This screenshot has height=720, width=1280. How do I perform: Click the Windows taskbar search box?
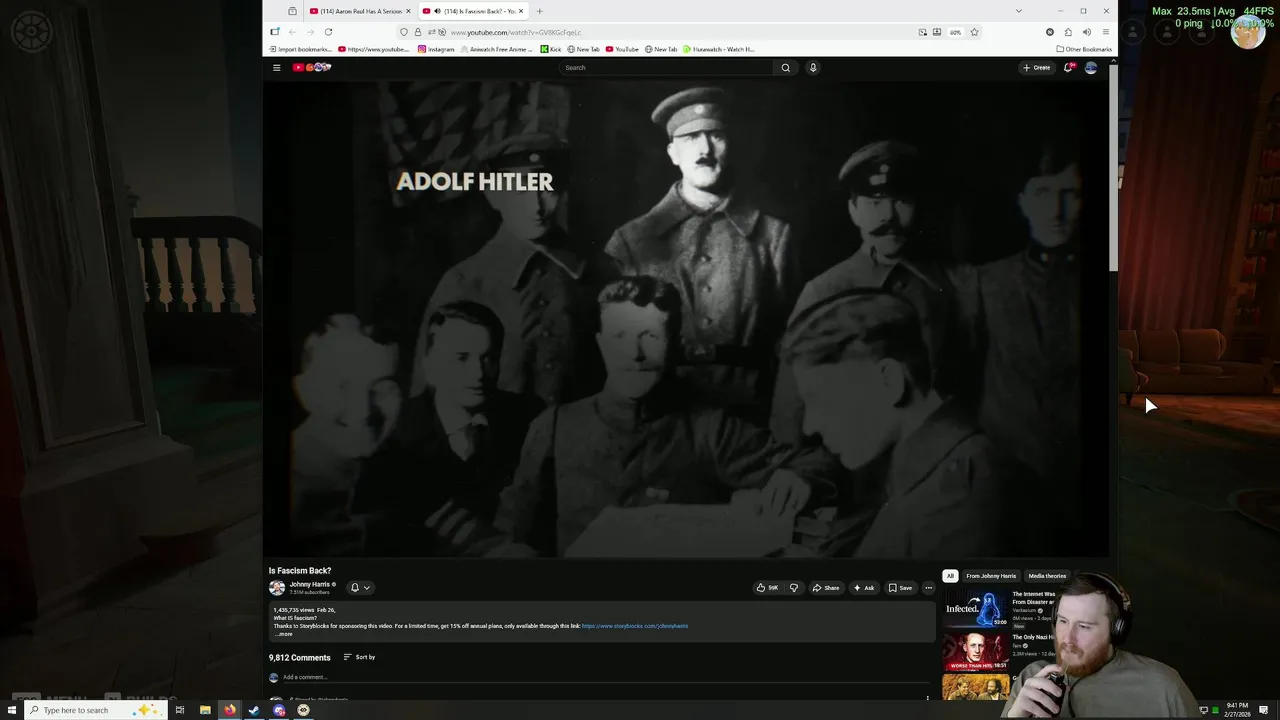(x=96, y=710)
